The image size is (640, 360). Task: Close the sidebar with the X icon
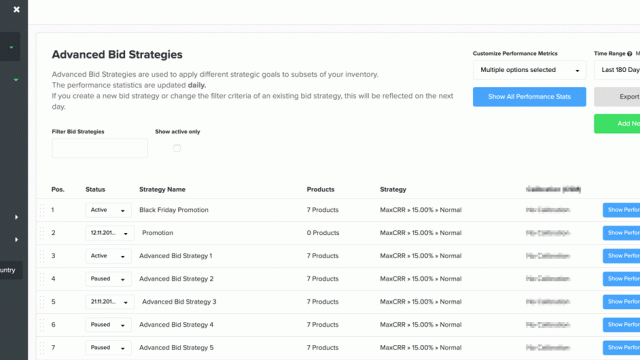click(16, 9)
